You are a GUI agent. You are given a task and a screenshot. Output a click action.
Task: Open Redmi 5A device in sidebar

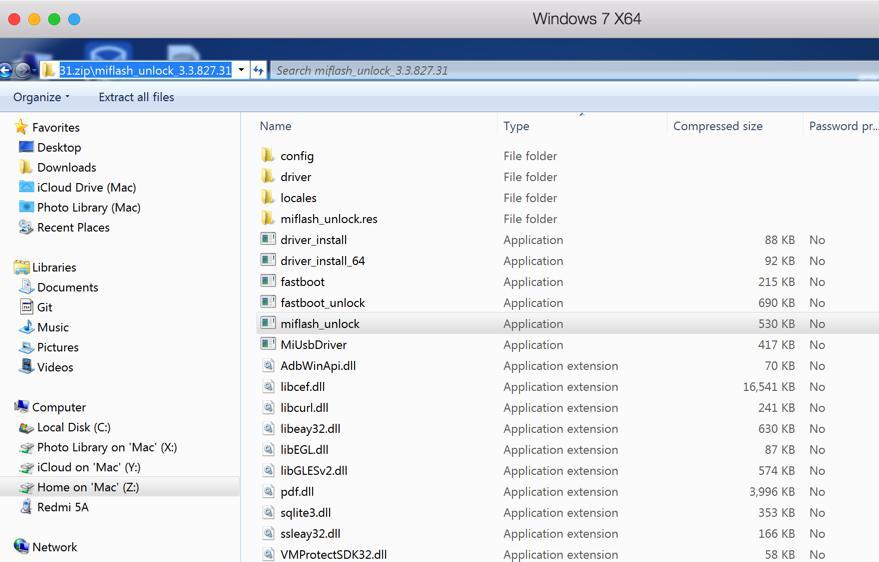tap(62, 507)
